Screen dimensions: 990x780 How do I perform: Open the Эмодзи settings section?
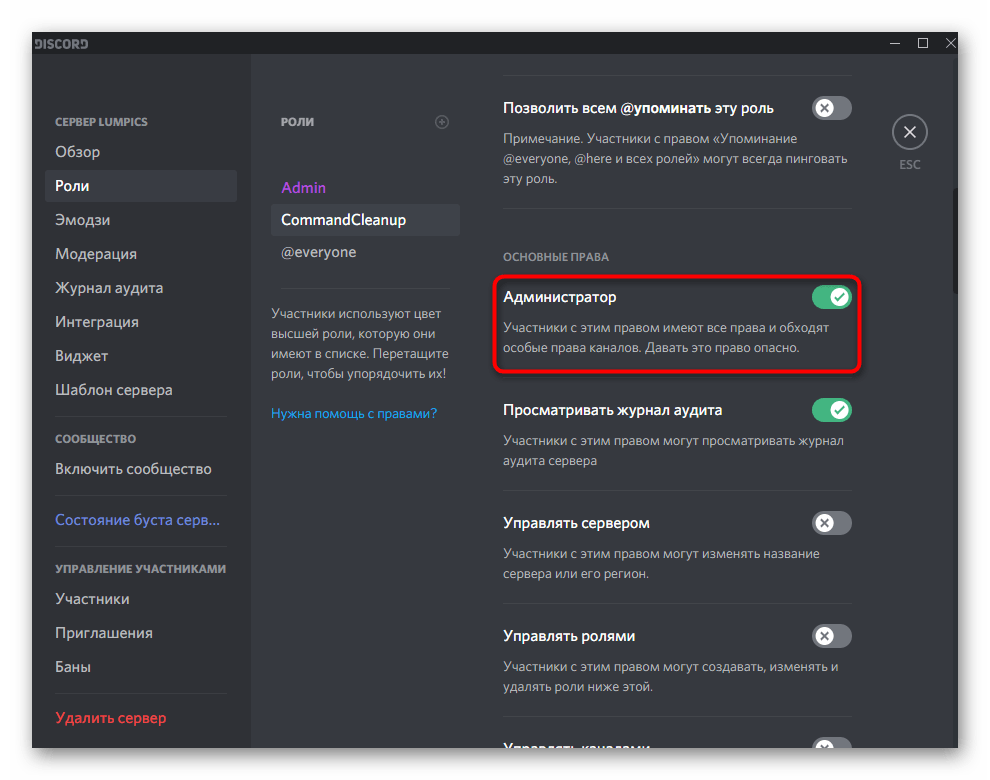pyautogui.click(x=141, y=220)
